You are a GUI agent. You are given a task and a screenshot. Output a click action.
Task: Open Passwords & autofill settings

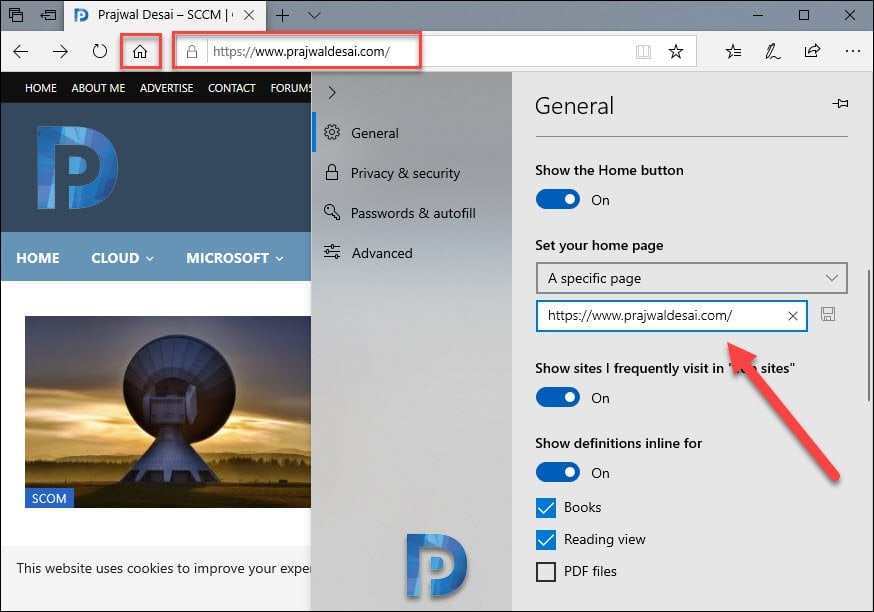pos(411,213)
